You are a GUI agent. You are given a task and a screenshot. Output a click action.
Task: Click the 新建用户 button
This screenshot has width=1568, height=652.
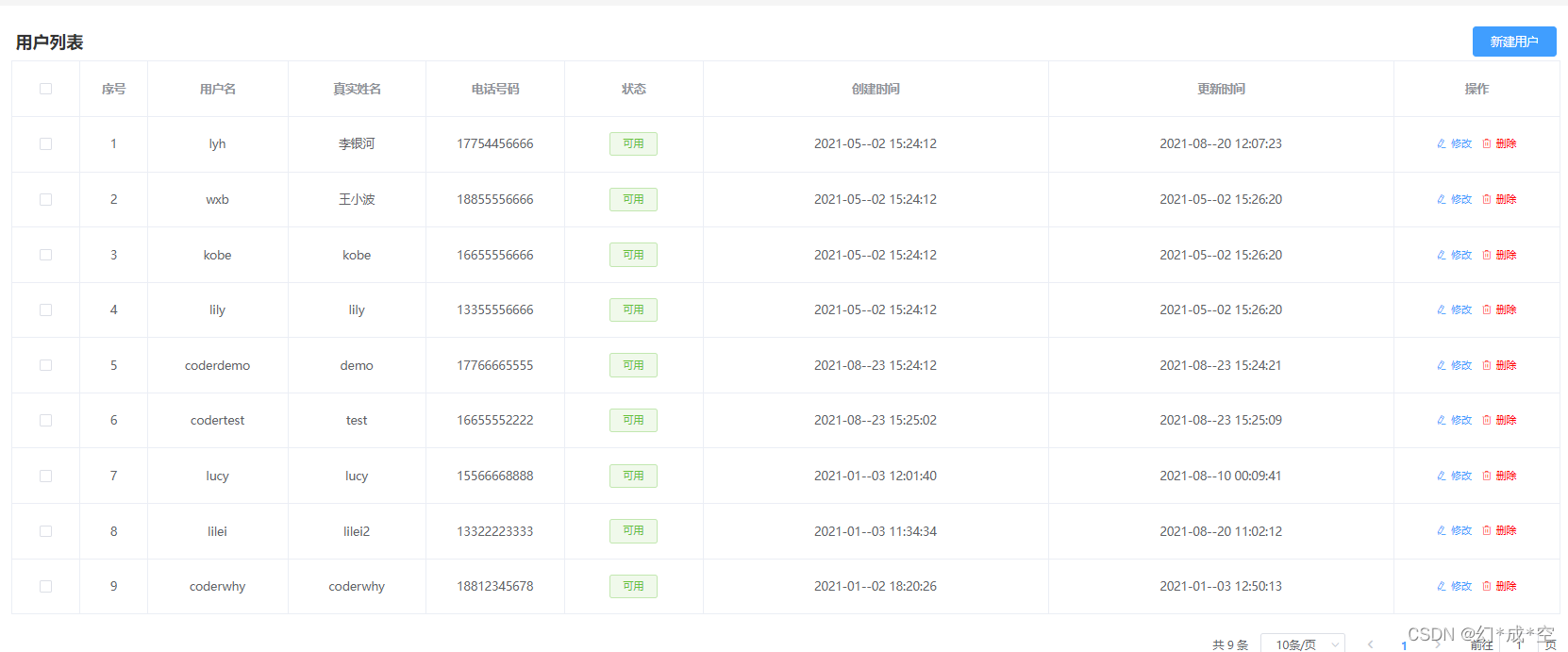click(x=1514, y=42)
